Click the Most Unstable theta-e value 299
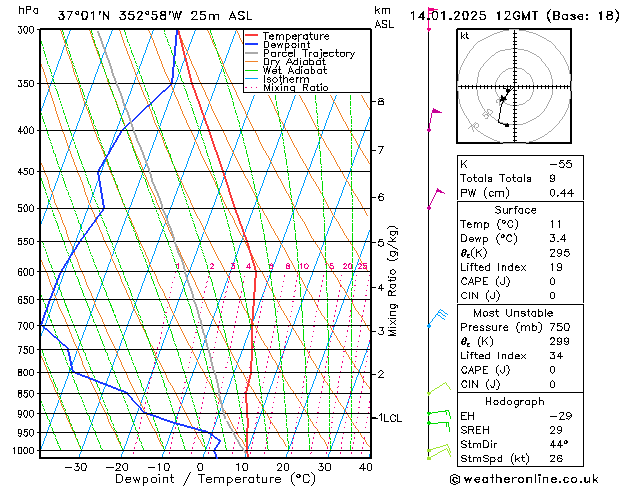Viewport: 629px width, 486px height. point(560,341)
